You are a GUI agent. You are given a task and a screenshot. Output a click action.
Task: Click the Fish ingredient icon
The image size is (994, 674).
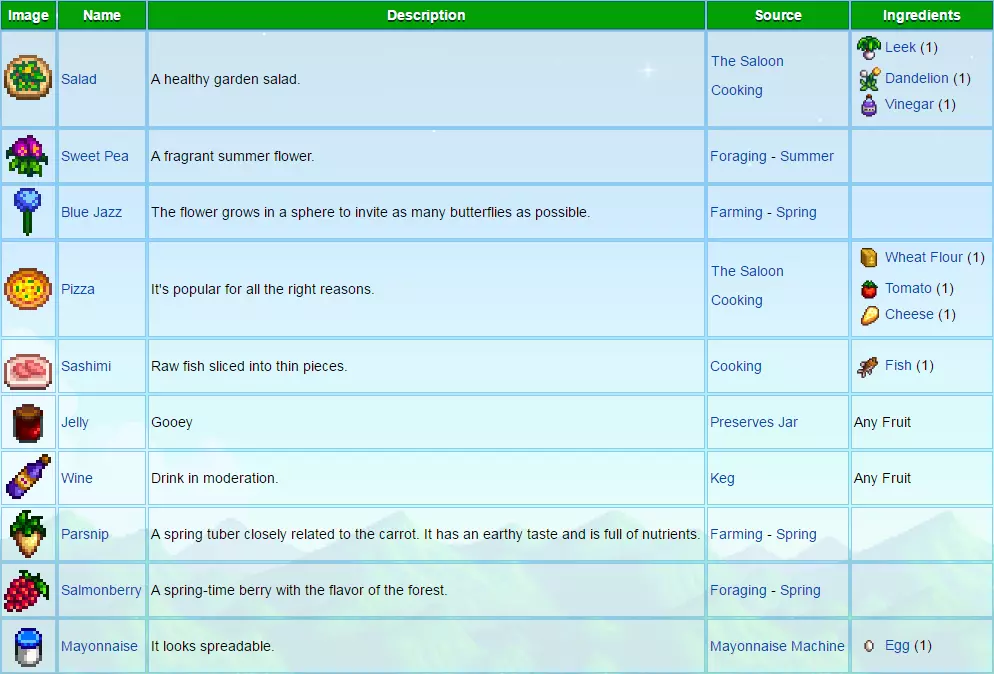click(x=868, y=366)
